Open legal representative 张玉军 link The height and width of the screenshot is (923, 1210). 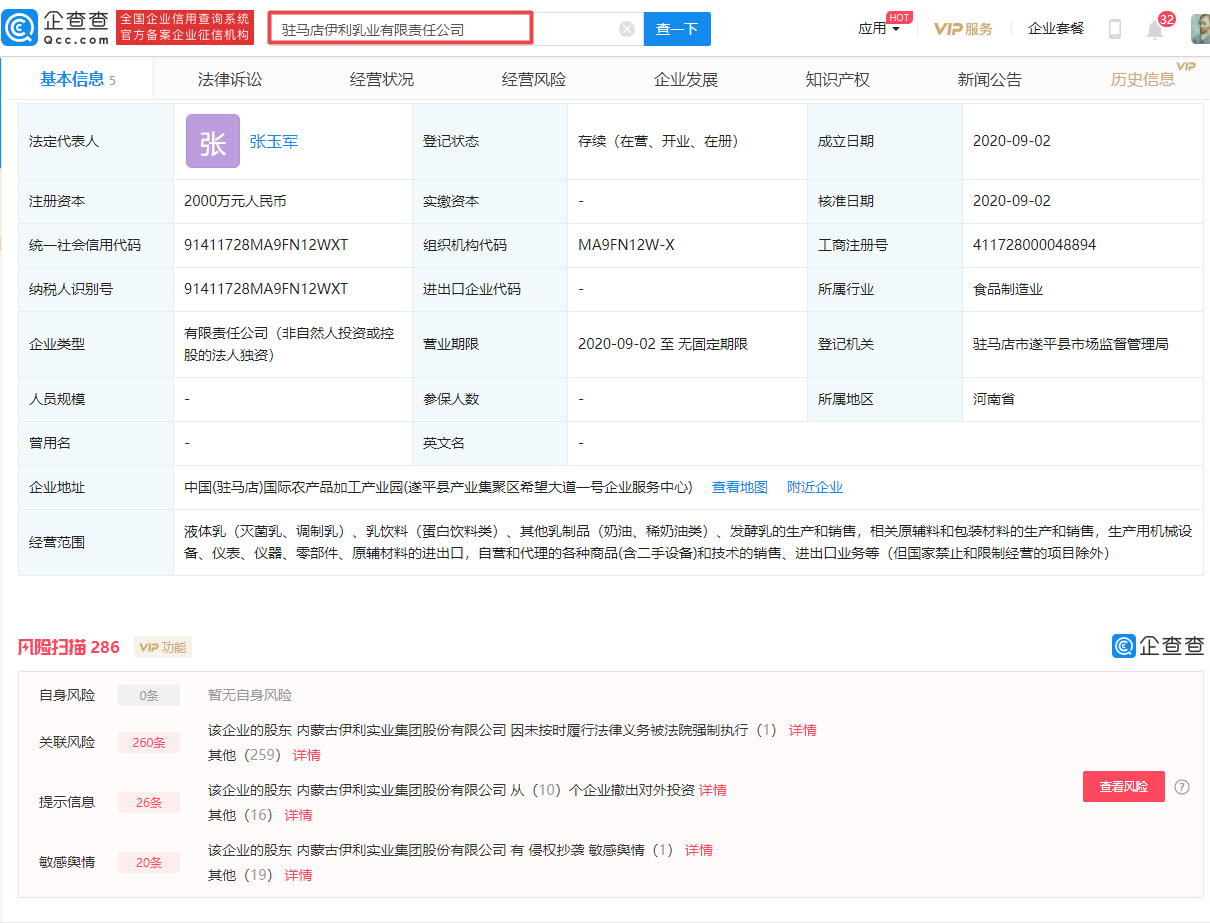274,142
